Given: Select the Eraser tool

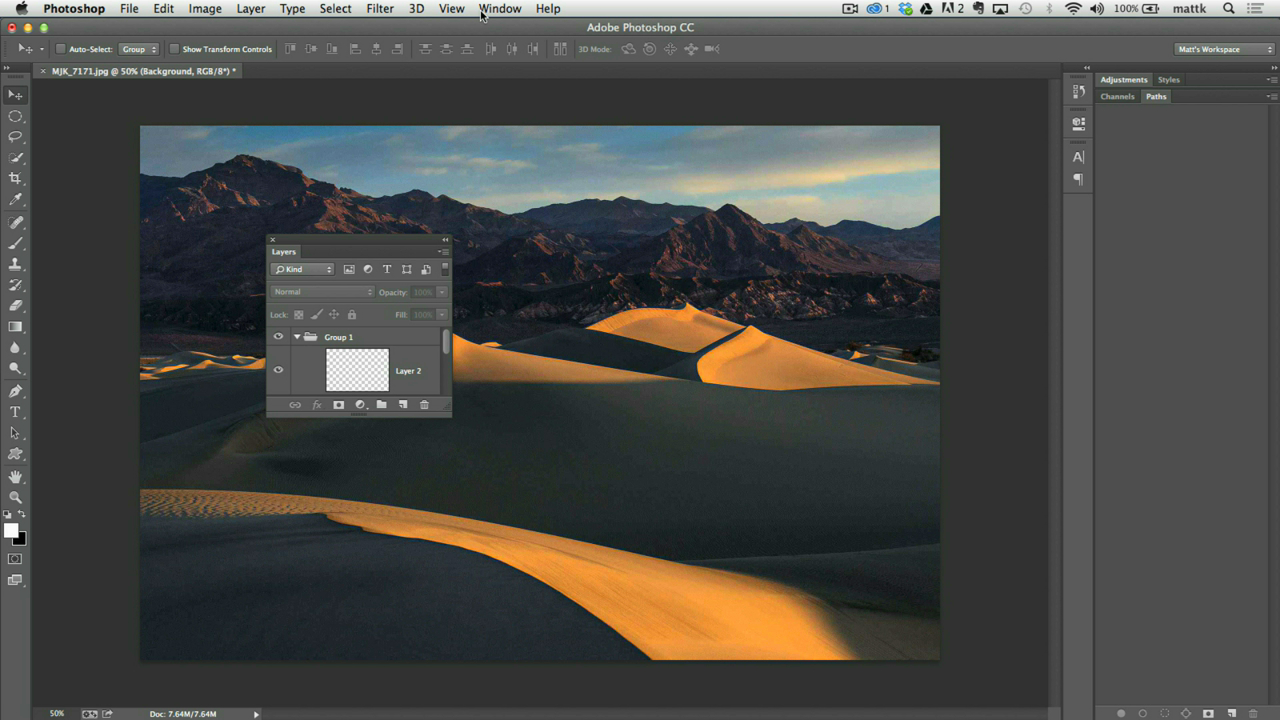Looking at the screenshot, I should (15, 306).
